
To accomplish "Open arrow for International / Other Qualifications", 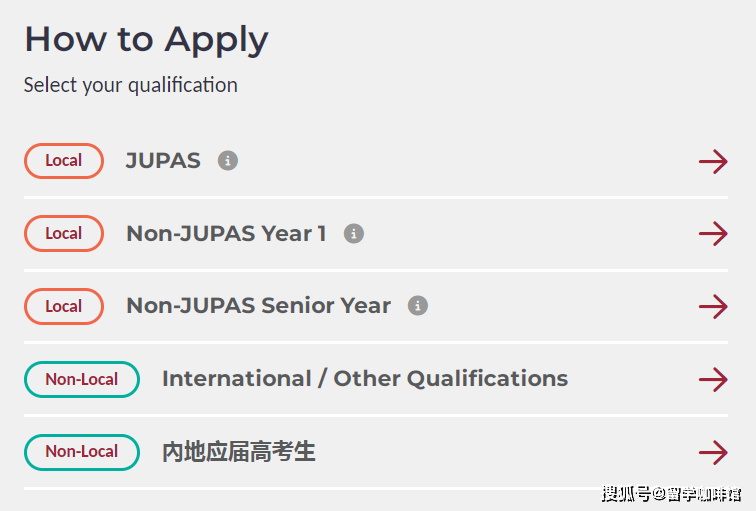I will [x=713, y=379].
